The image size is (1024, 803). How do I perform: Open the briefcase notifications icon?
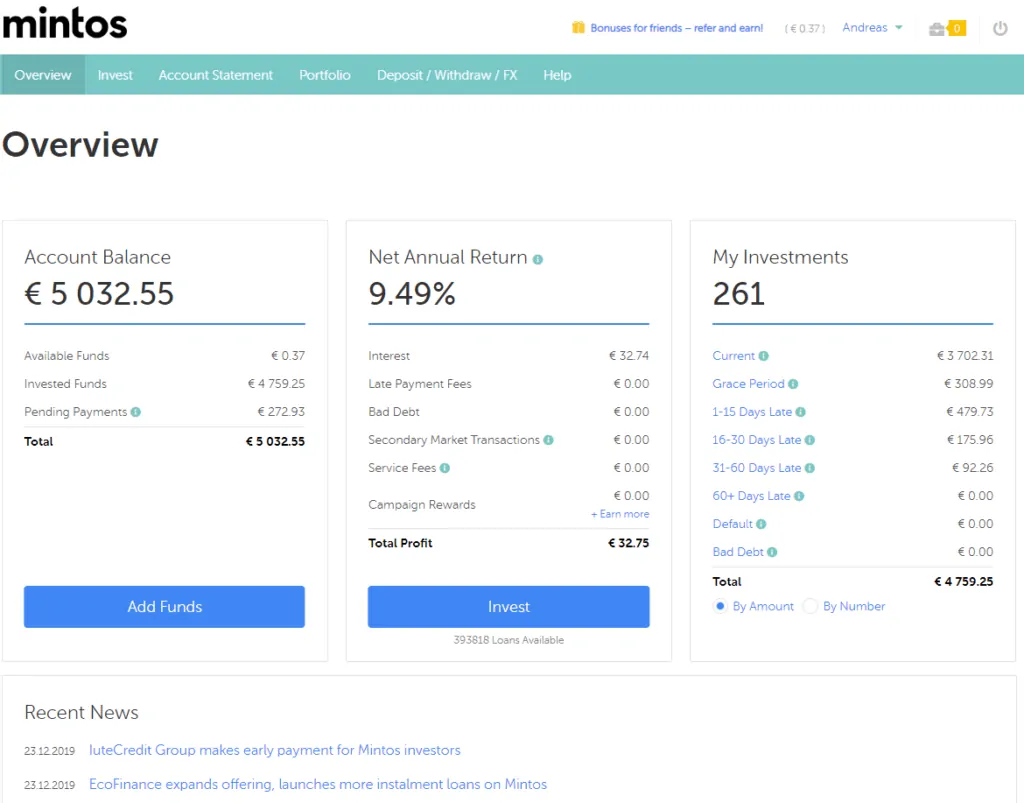tap(937, 29)
